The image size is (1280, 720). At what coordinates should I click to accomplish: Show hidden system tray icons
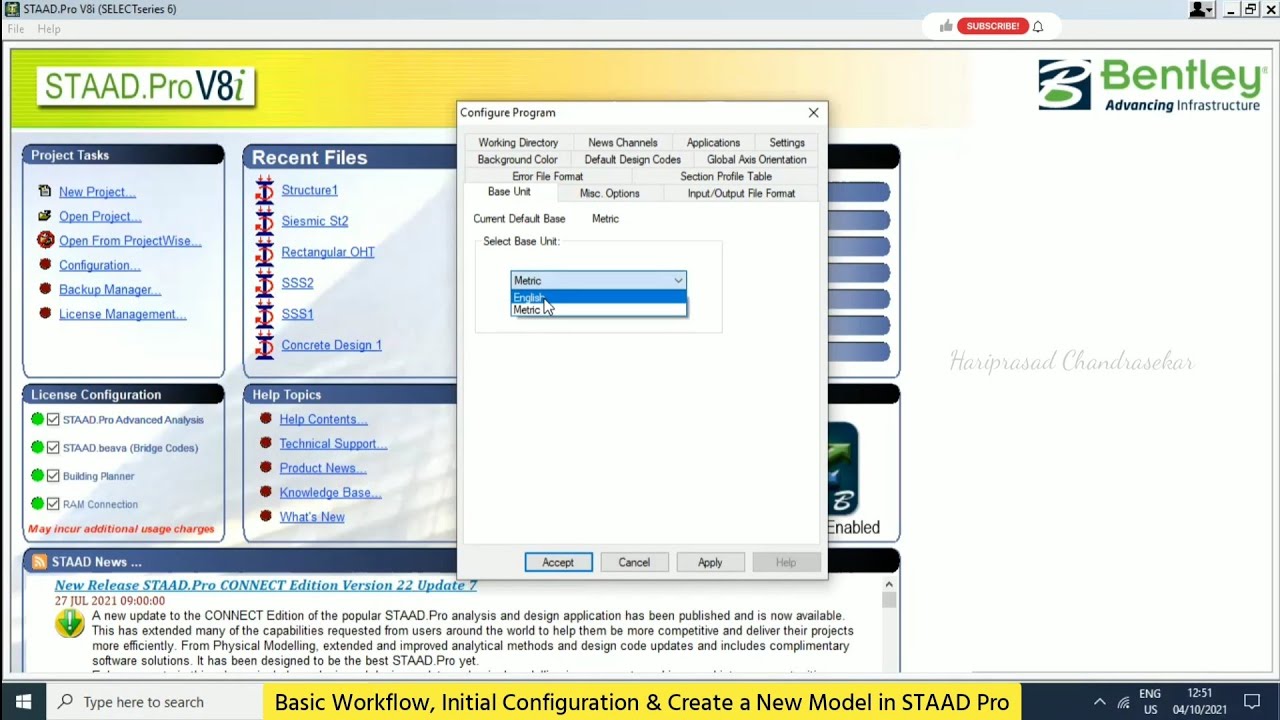click(1099, 702)
